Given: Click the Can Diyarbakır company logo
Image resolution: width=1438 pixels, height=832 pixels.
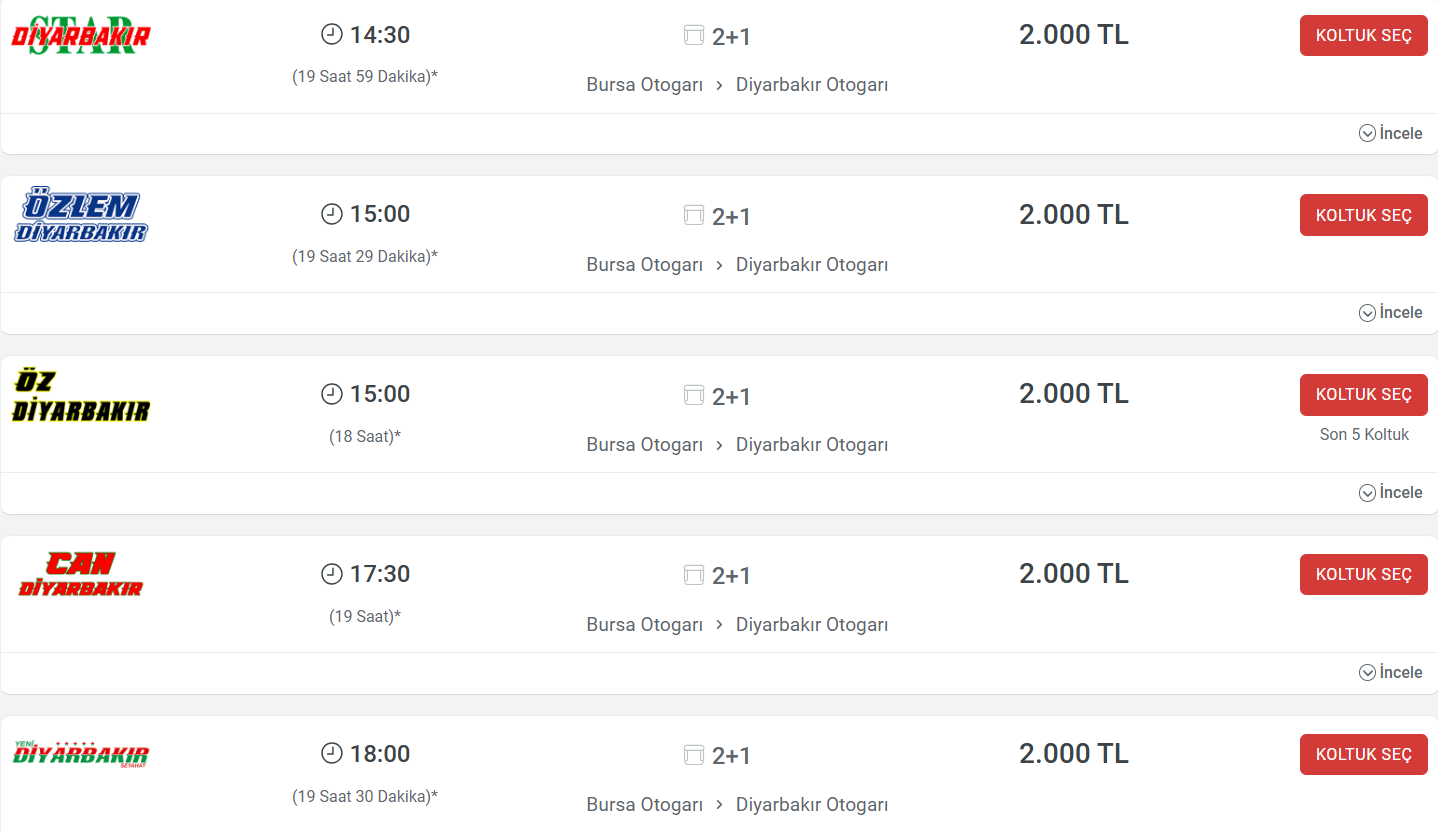Looking at the screenshot, I should (81, 575).
